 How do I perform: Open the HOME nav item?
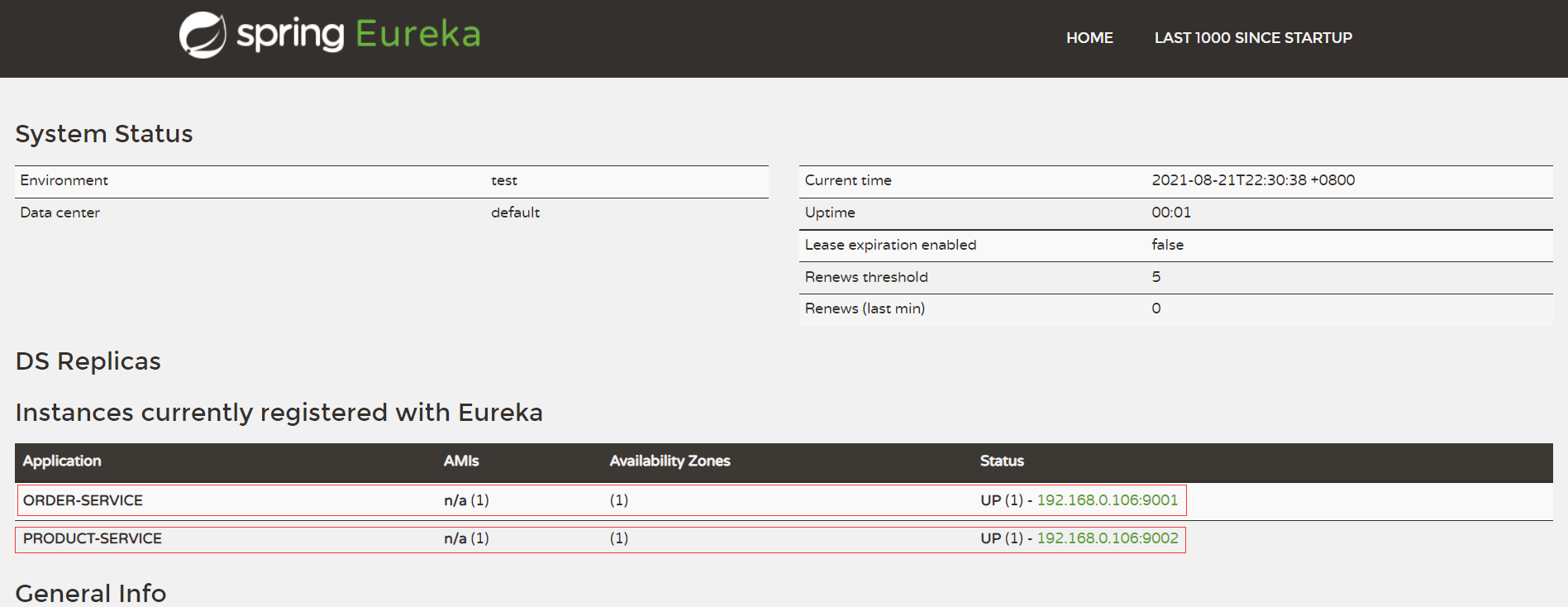tap(1089, 38)
